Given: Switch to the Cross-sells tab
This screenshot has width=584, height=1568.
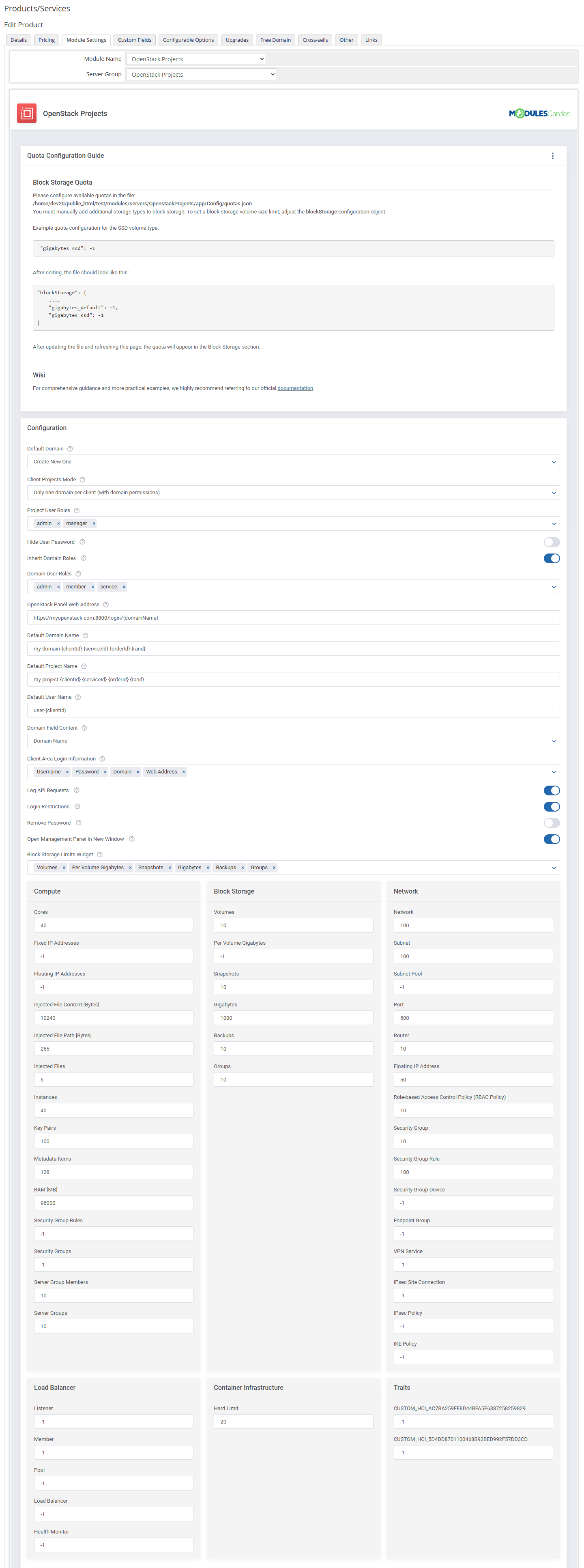Looking at the screenshot, I should pyautogui.click(x=315, y=40).
